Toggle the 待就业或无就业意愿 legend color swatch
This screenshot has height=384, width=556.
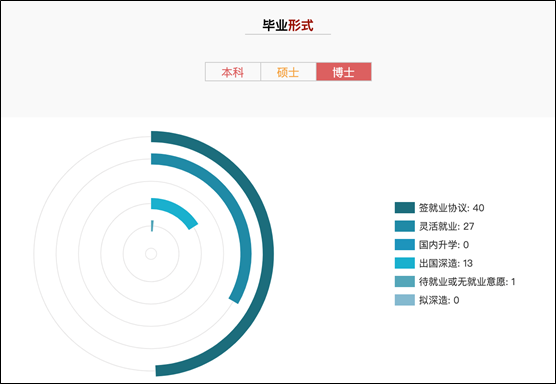click(x=405, y=282)
